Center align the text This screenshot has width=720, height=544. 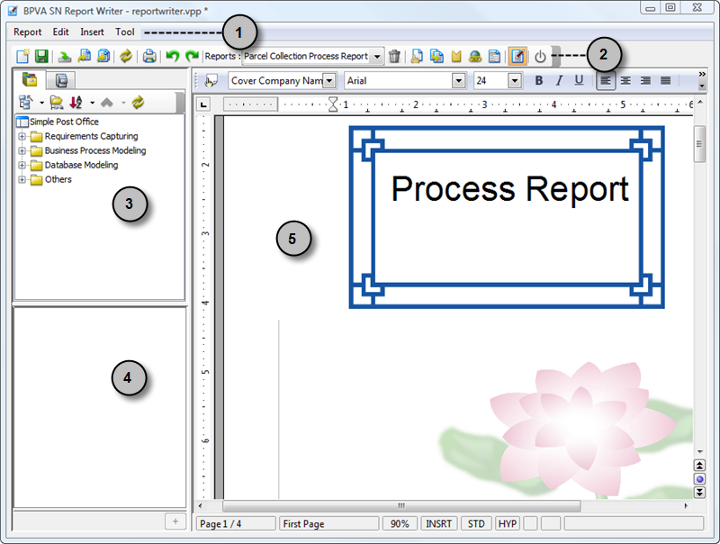(625, 81)
